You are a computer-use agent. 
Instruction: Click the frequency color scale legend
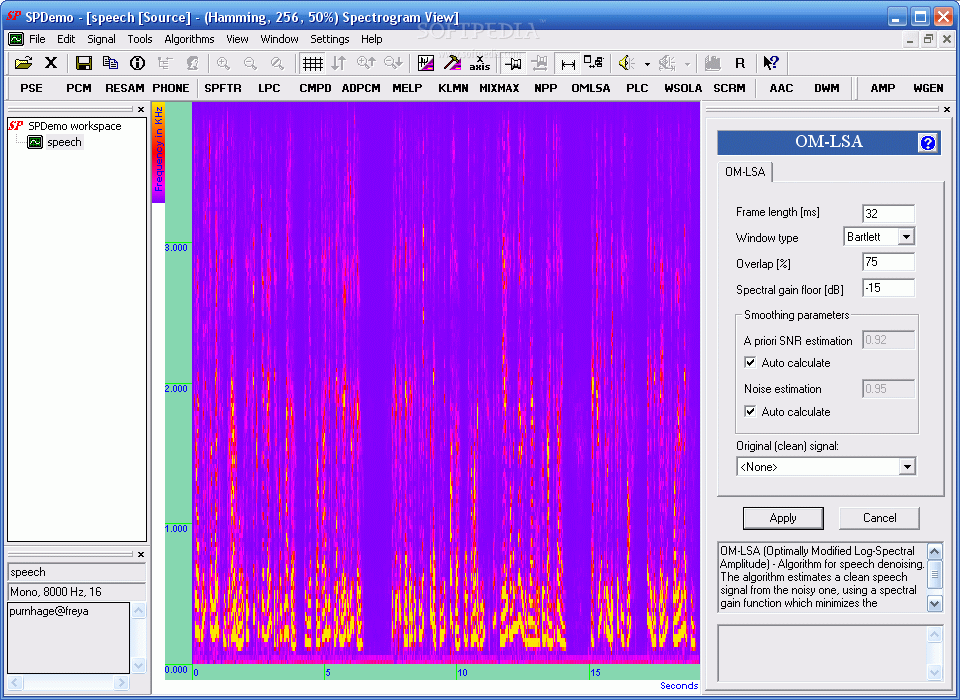click(159, 153)
